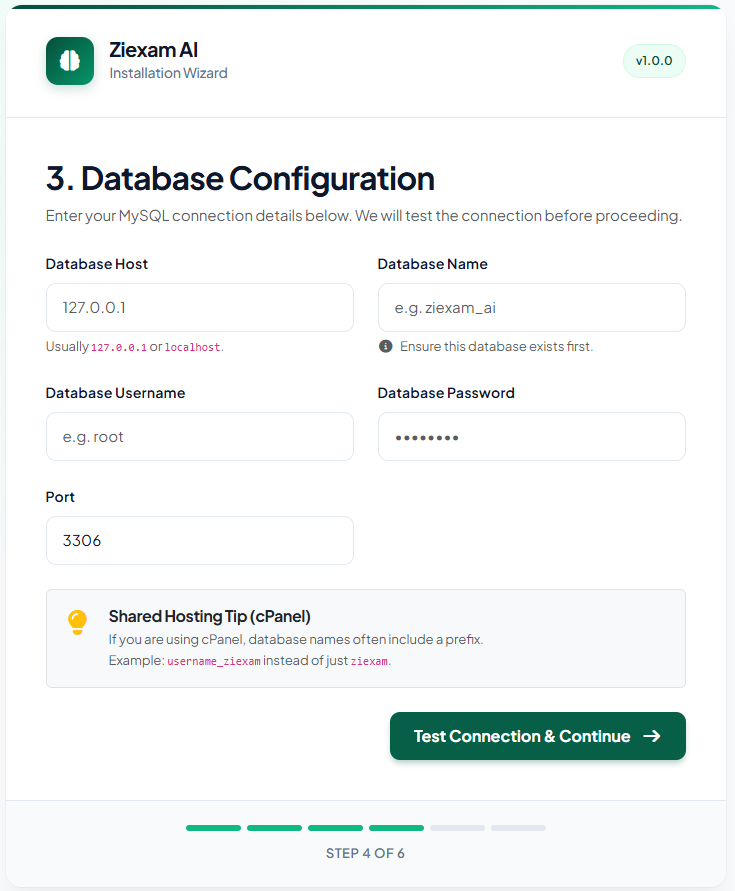Screen dimensions: 735x891
Task: Focus the Database Name input field
Action: 531,307
